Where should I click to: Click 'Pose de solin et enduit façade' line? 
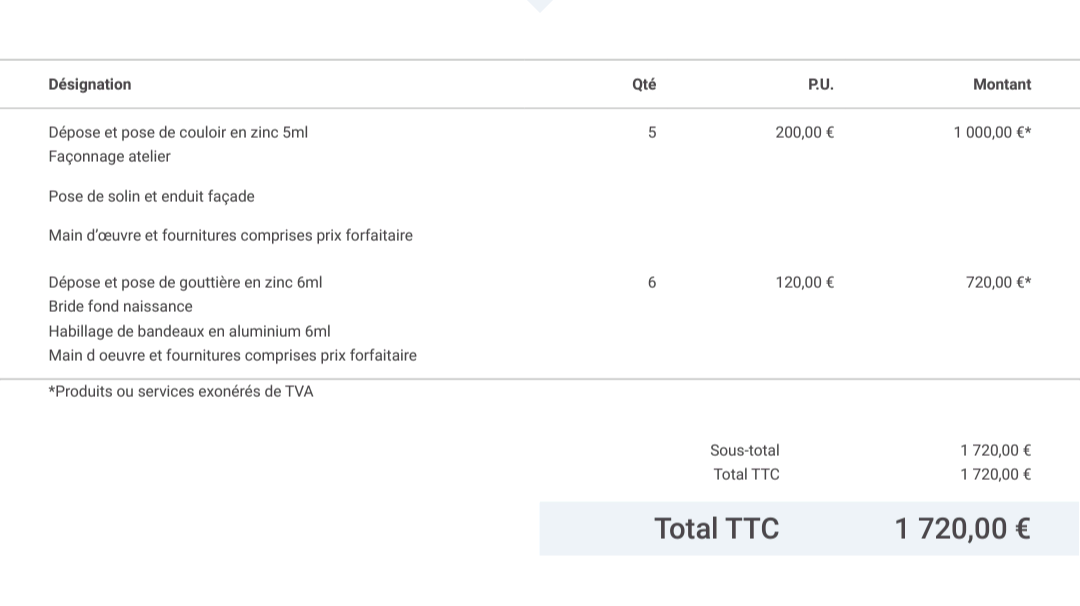point(152,196)
